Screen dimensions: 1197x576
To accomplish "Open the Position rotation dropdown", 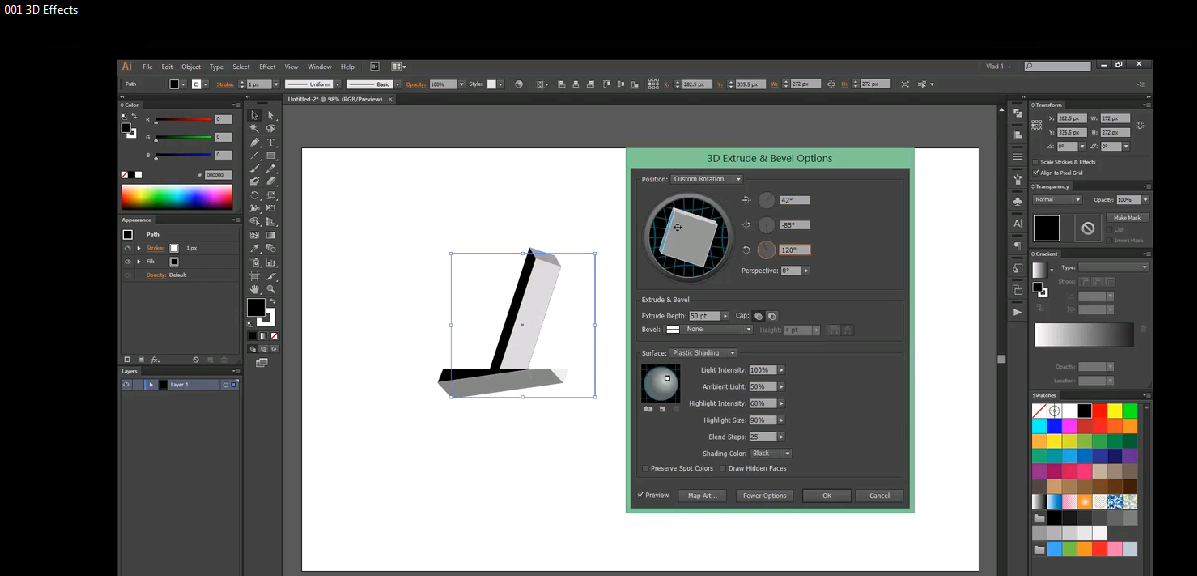I will [706, 179].
